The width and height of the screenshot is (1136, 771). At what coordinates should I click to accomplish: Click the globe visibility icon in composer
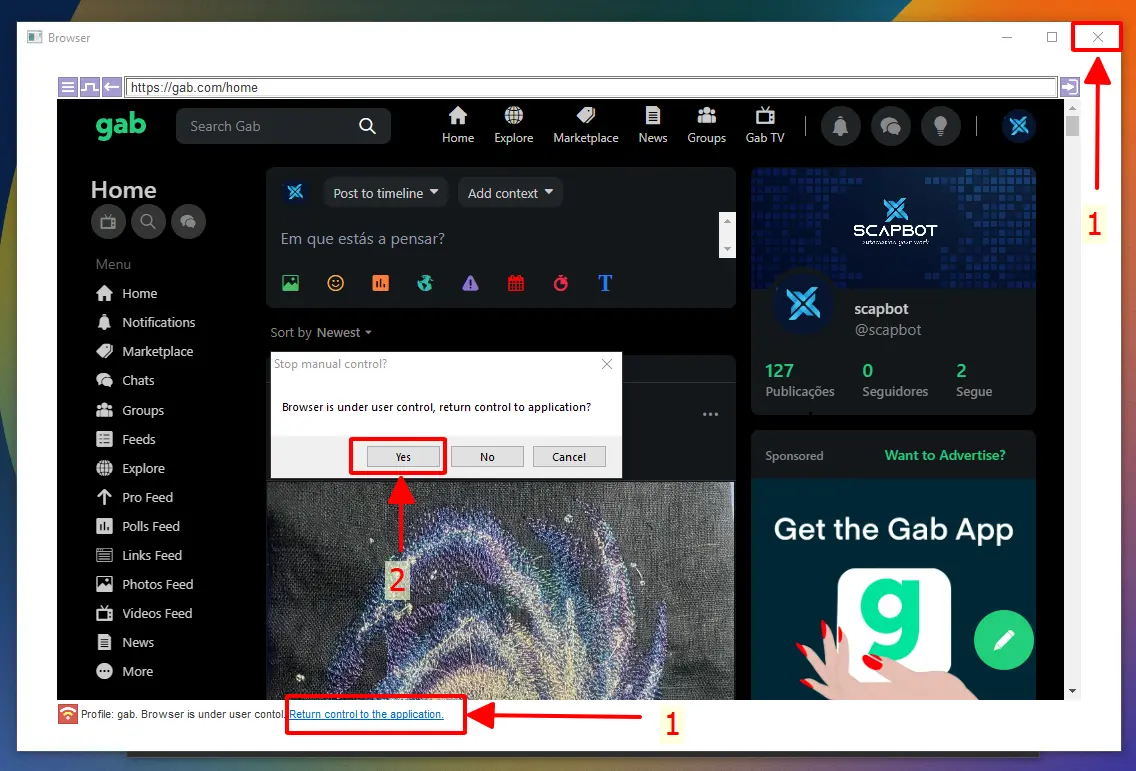pyautogui.click(x=425, y=283)
